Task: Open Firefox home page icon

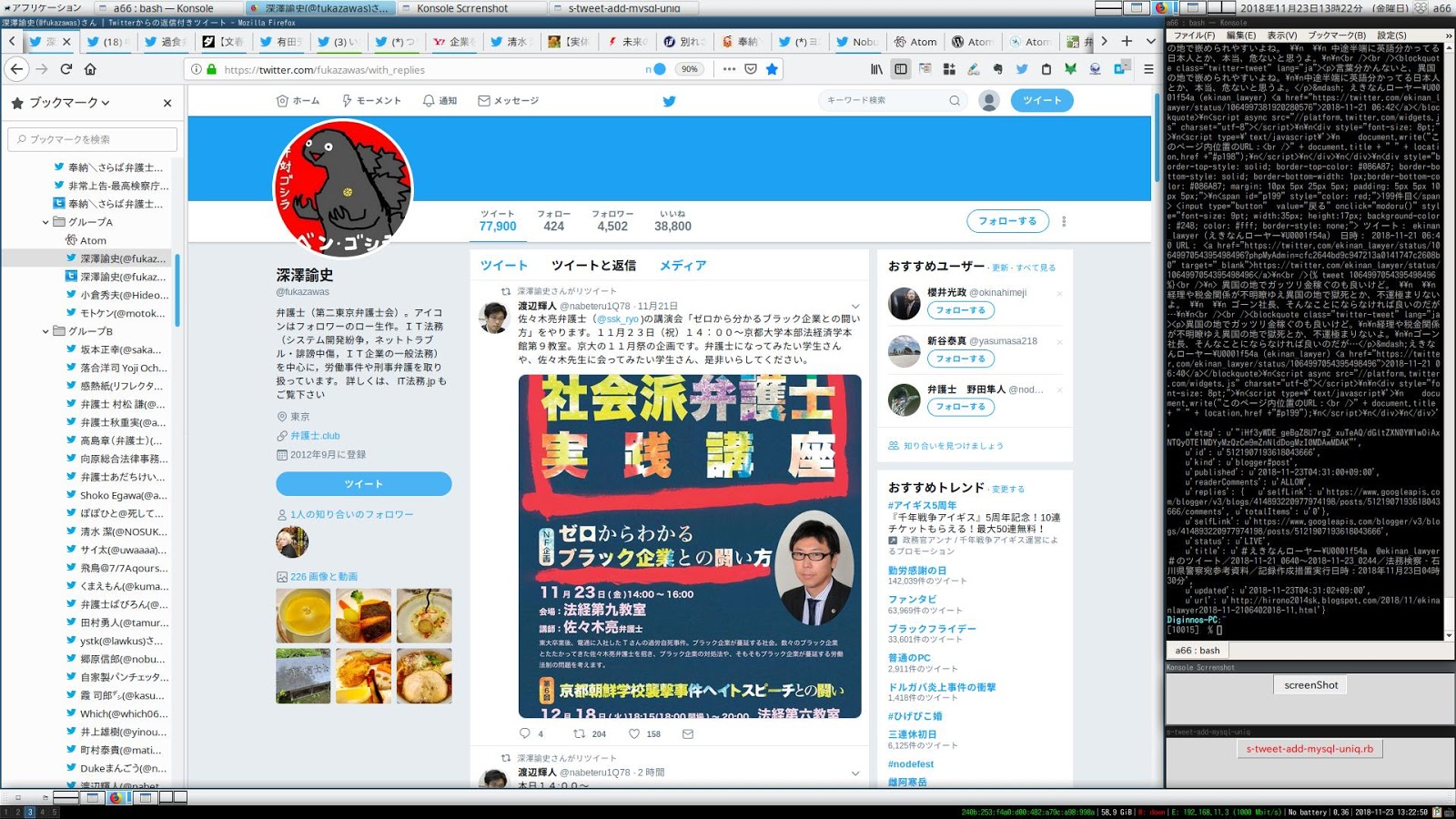Action: [90, 69]
